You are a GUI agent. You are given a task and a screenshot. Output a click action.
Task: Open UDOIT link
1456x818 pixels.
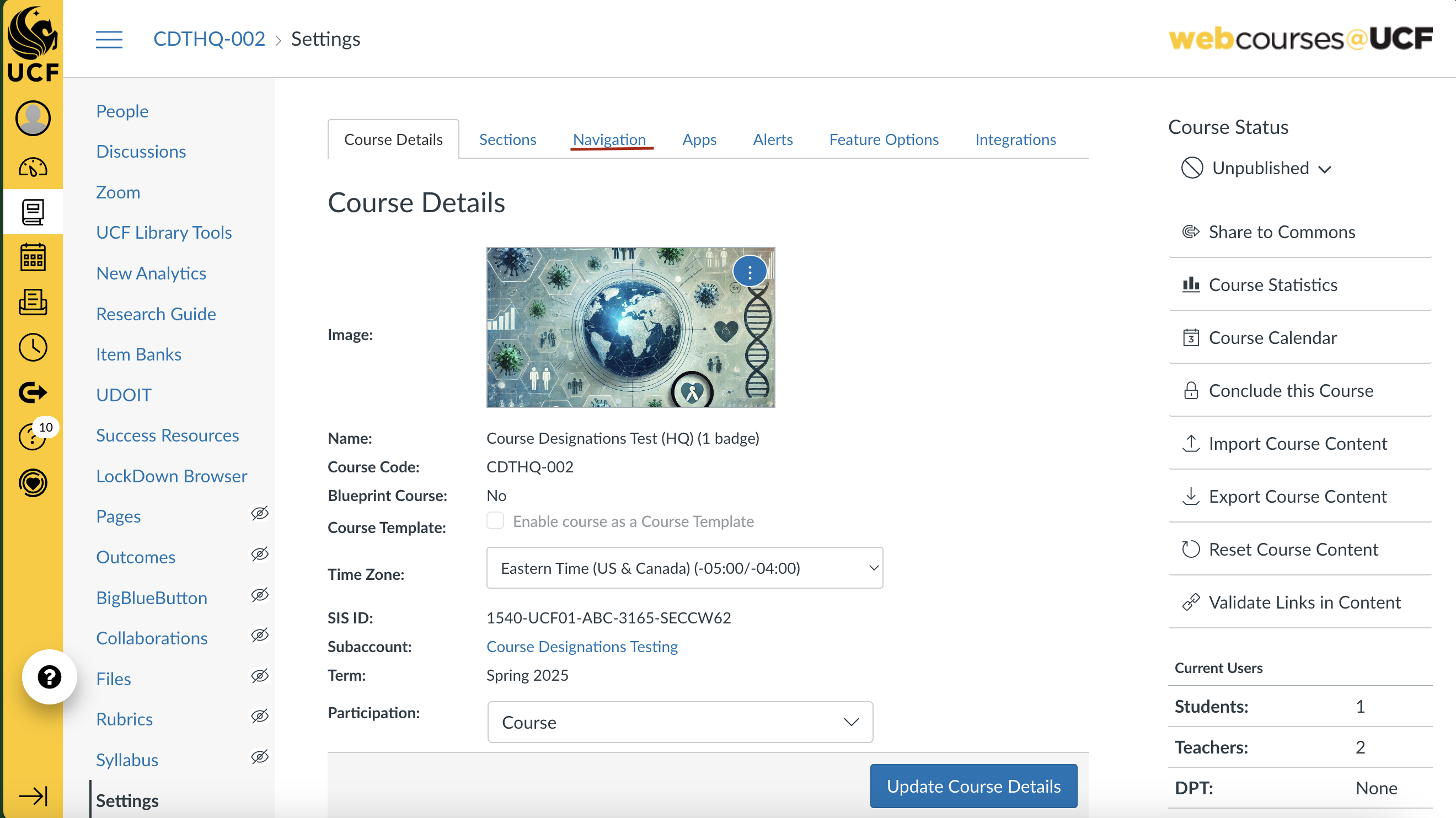click(124, 395)
